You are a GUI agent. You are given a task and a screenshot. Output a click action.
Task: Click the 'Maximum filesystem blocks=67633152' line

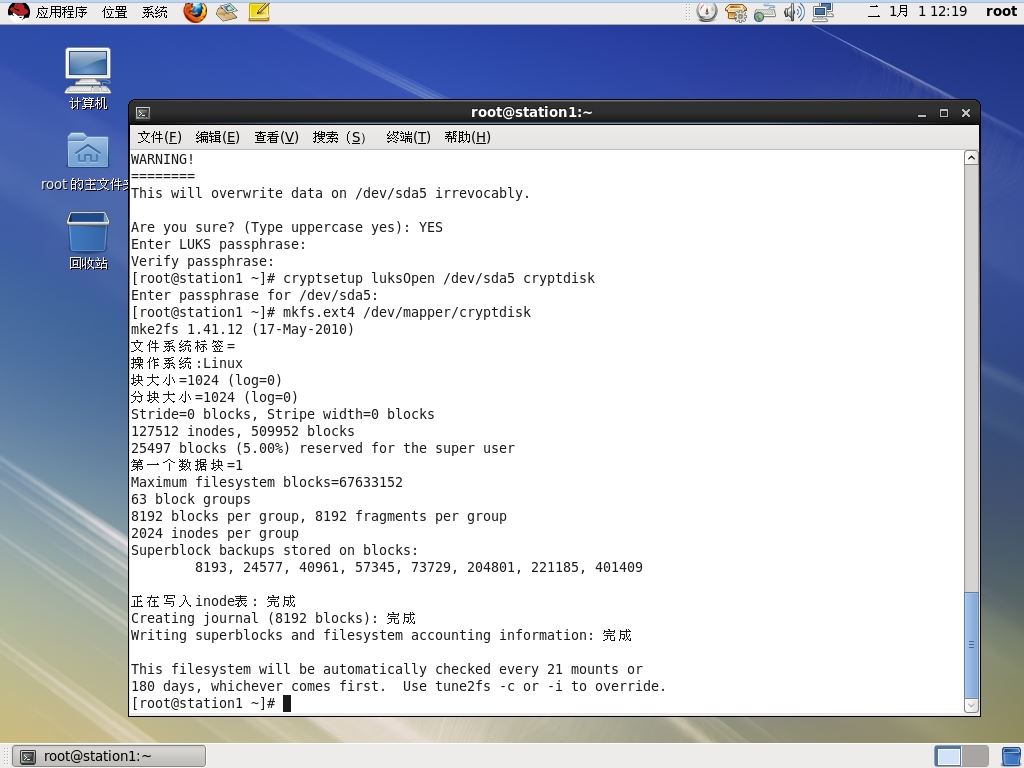[267, 482]
